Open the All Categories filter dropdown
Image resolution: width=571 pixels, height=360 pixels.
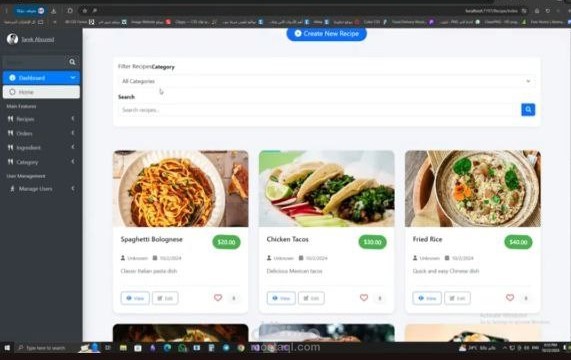[327, 81]
